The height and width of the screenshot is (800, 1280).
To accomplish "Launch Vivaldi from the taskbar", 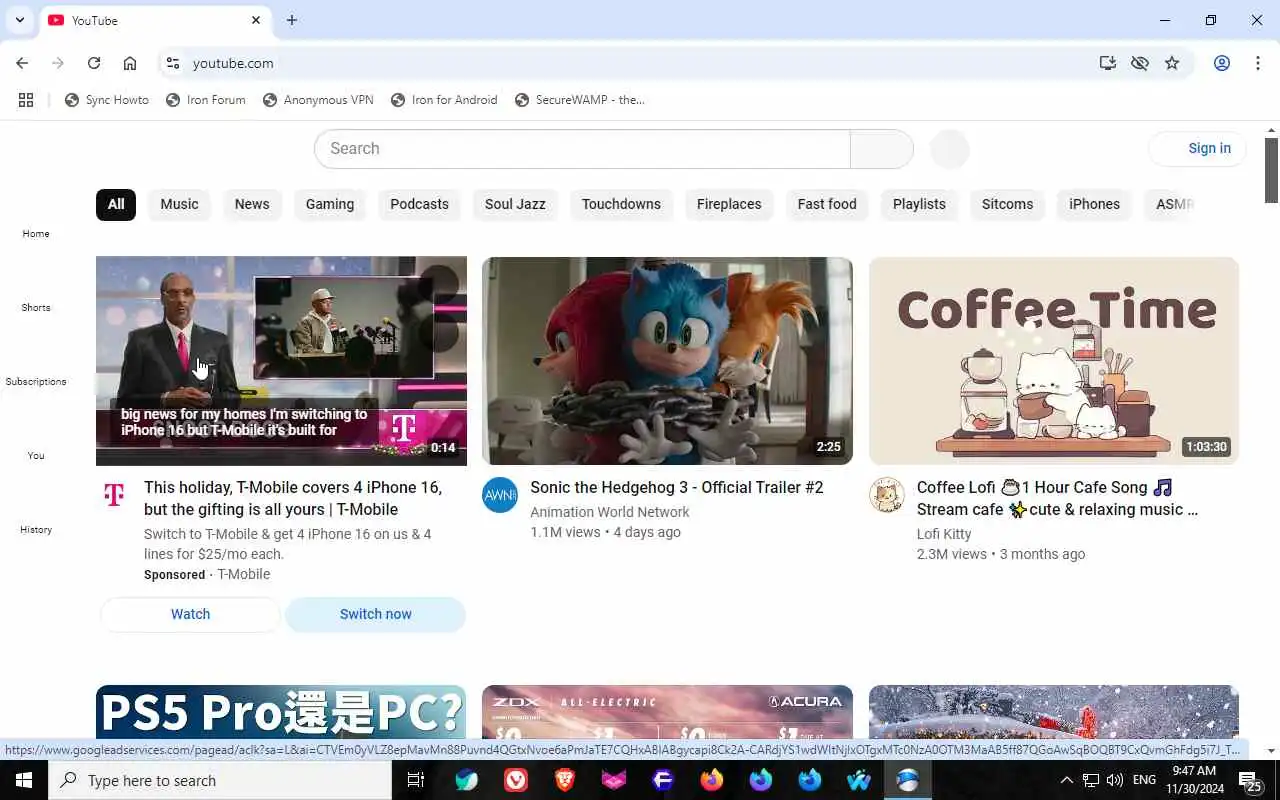I will coord(516,780).
